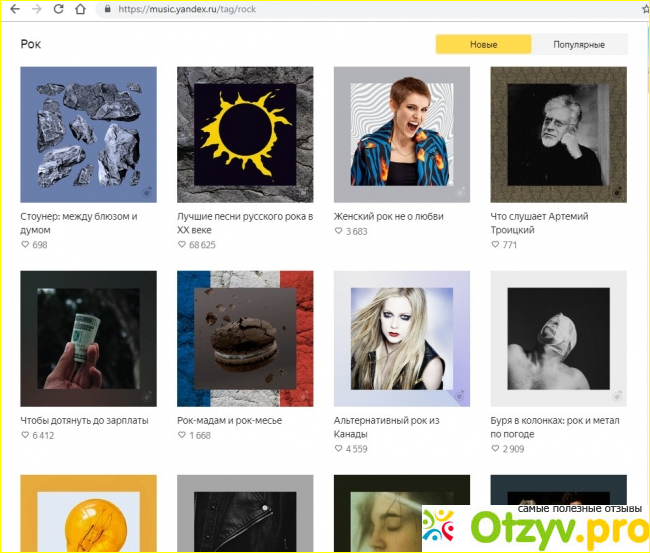Click the black leather jacket cover
650x553 pixels.
click(245, 513)
